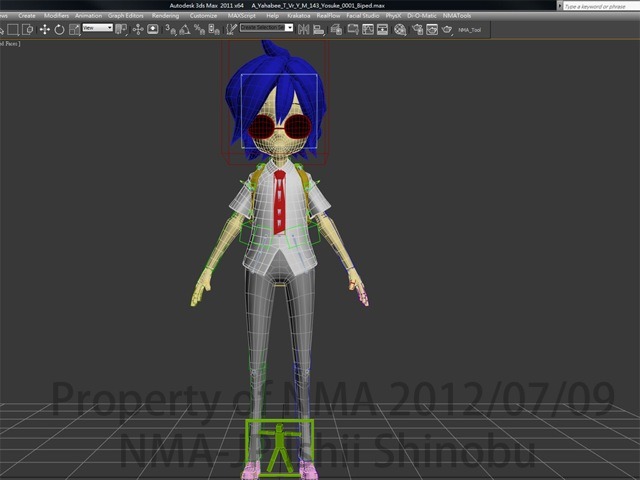Screen dimensions: 640x480
Task: Open Rendering menu
Action: coord(165,16)
